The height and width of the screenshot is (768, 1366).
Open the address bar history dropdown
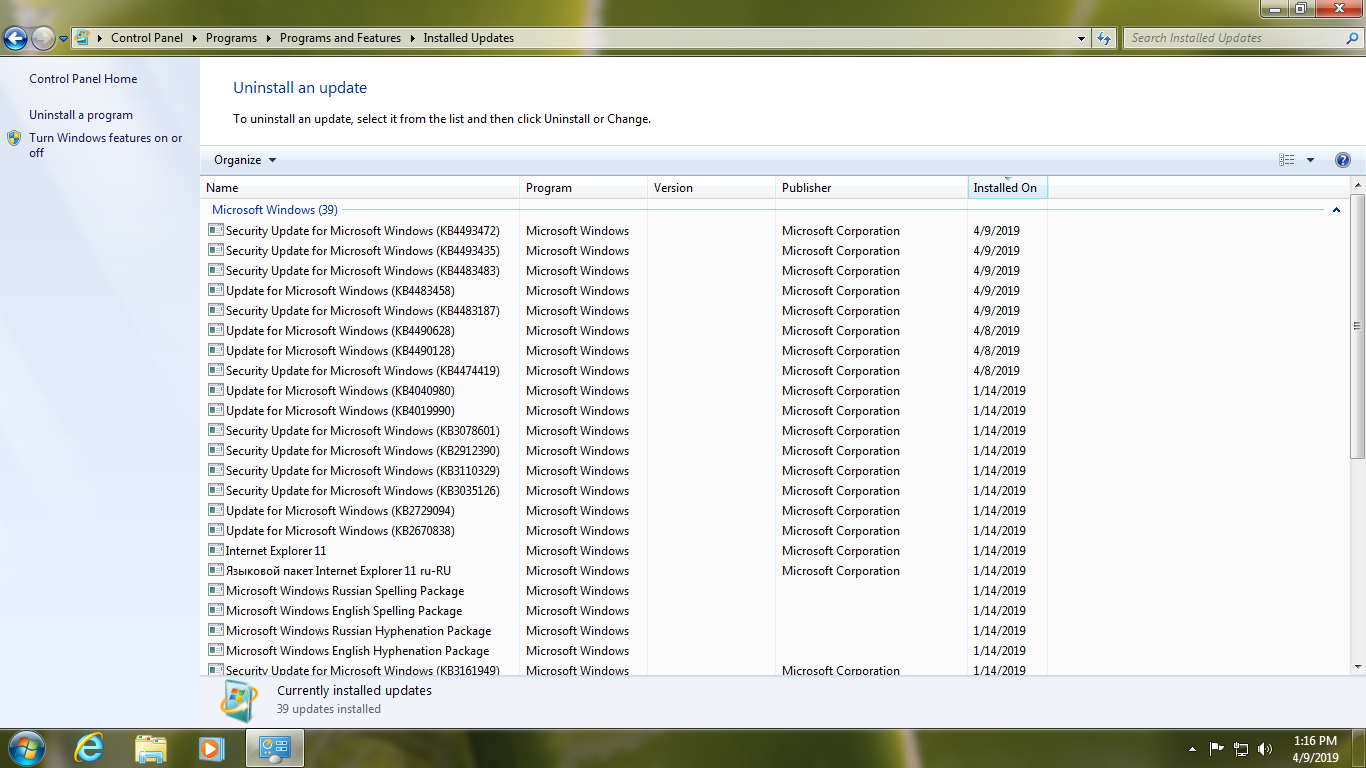1082,38
